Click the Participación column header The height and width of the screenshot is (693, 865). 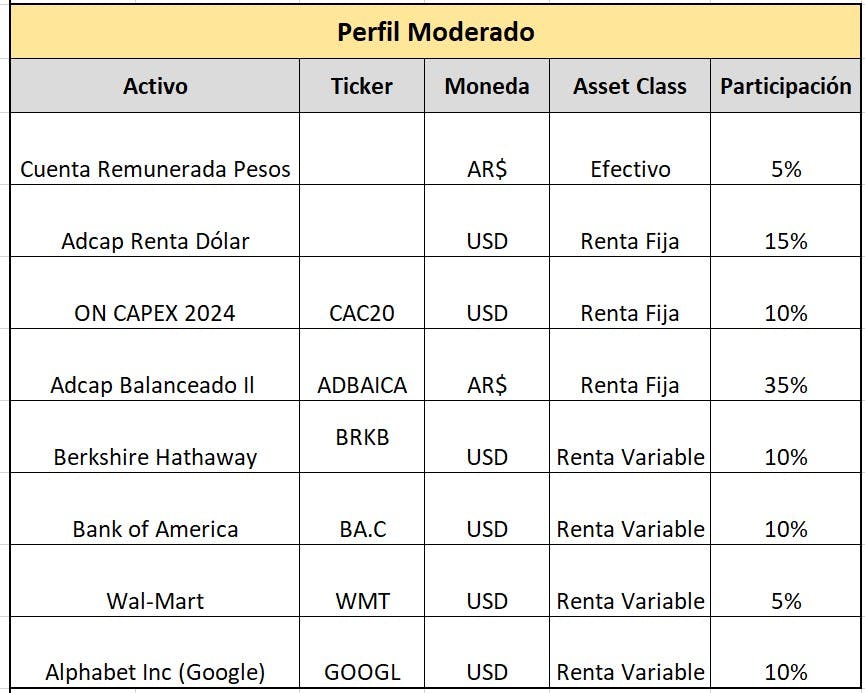[786, 86]
